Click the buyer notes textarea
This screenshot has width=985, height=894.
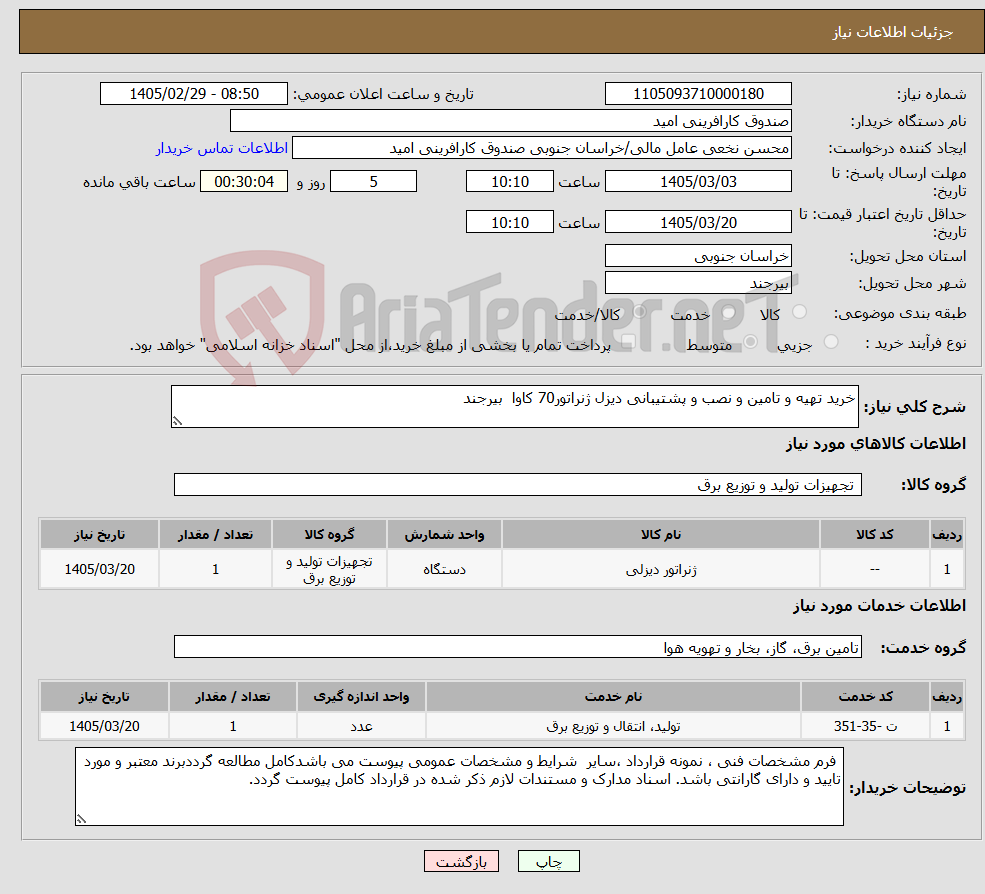click(459, 786)
